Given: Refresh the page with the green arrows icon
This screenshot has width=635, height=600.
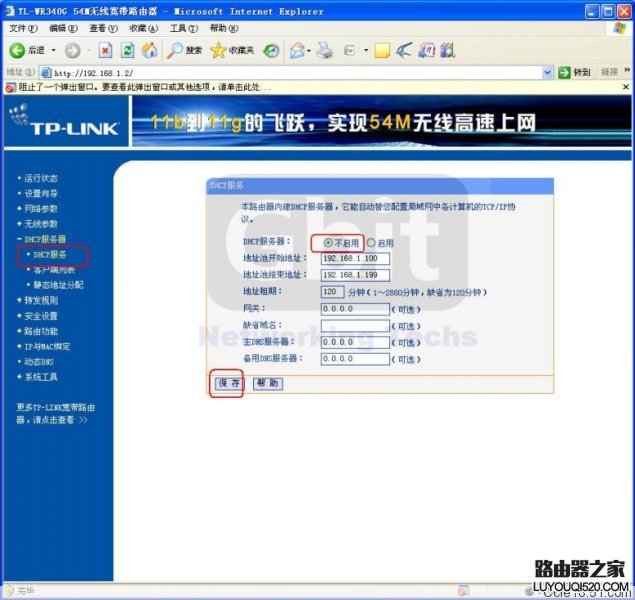Looking at the screenshot, I should click(x=128, y=51).
